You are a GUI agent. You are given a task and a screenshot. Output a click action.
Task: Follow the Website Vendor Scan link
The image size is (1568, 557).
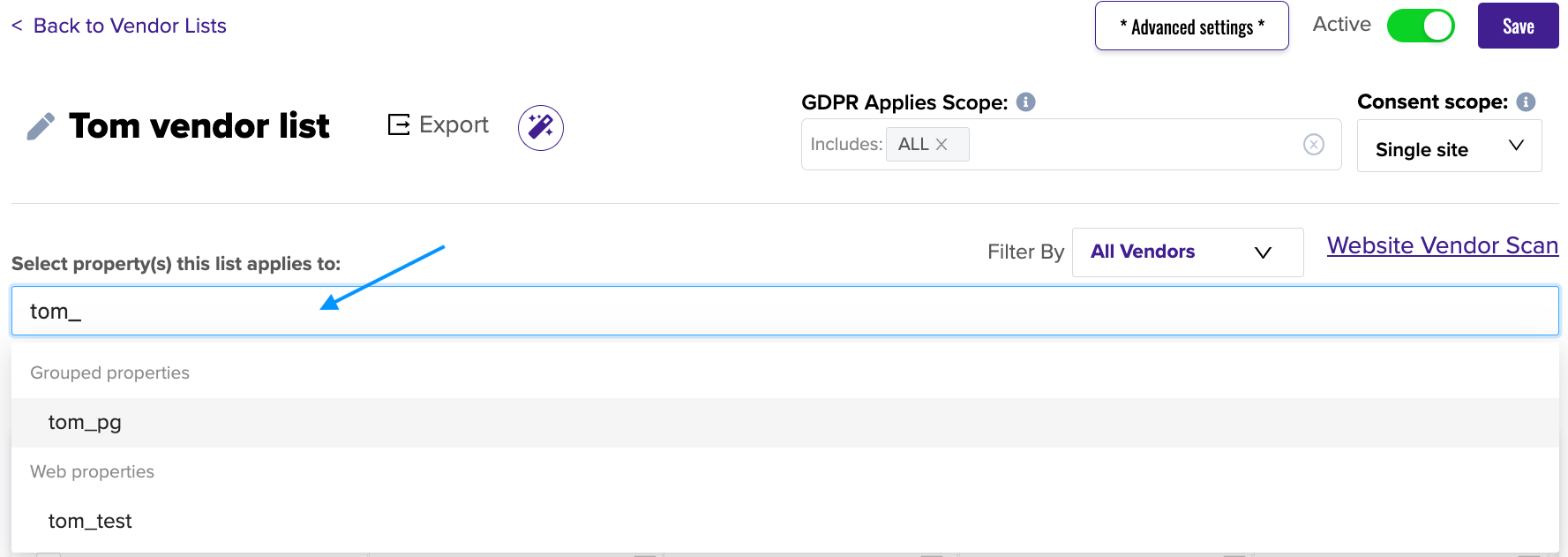click(1443, 245)
